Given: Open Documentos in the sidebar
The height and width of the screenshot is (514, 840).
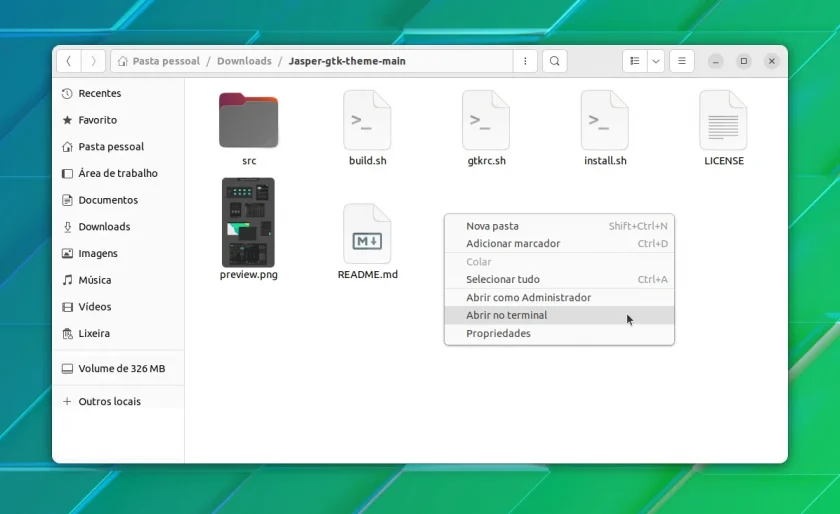Looking at the screenshot, I should (x=118, y=200).
